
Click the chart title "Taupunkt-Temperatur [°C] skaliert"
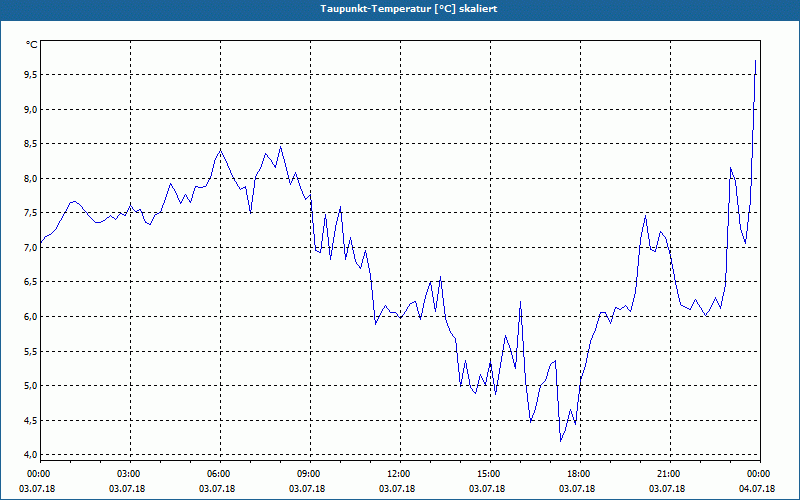coord(409,9)
